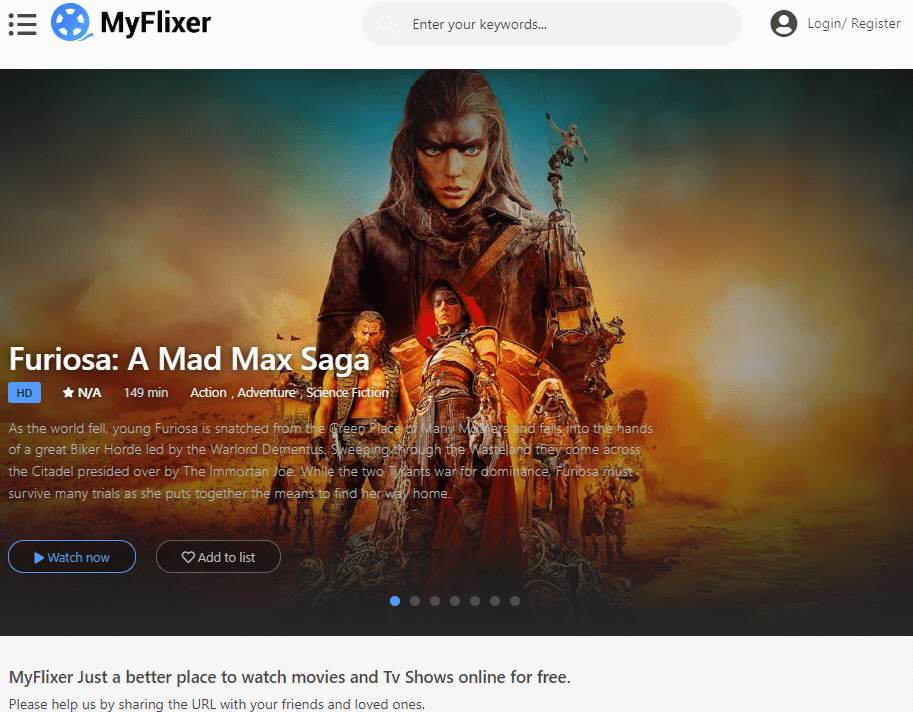
Task: Jump to the third carousel slide dot
Action: point(435,601)
